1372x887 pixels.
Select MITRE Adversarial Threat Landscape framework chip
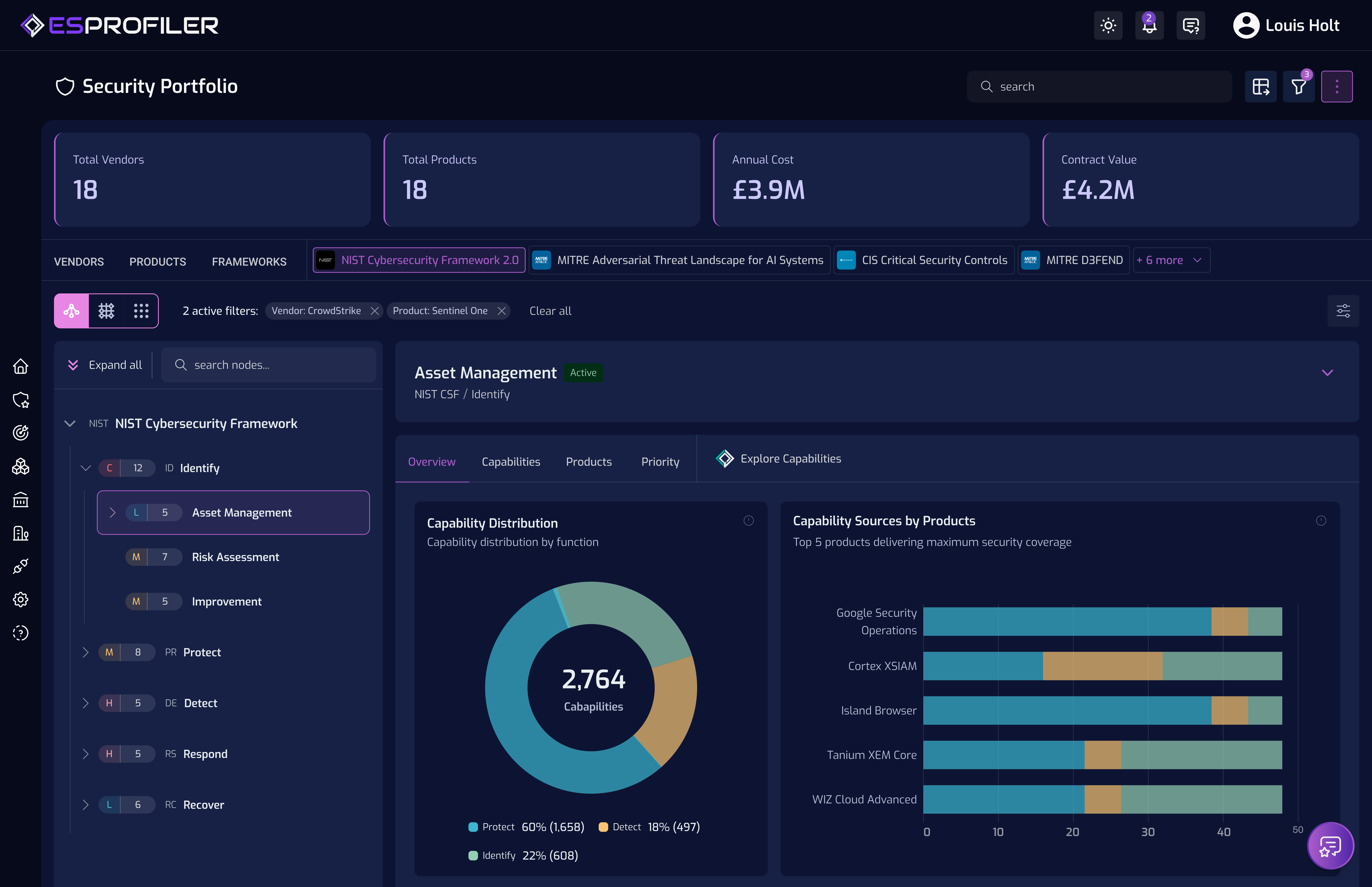(679, 260)
